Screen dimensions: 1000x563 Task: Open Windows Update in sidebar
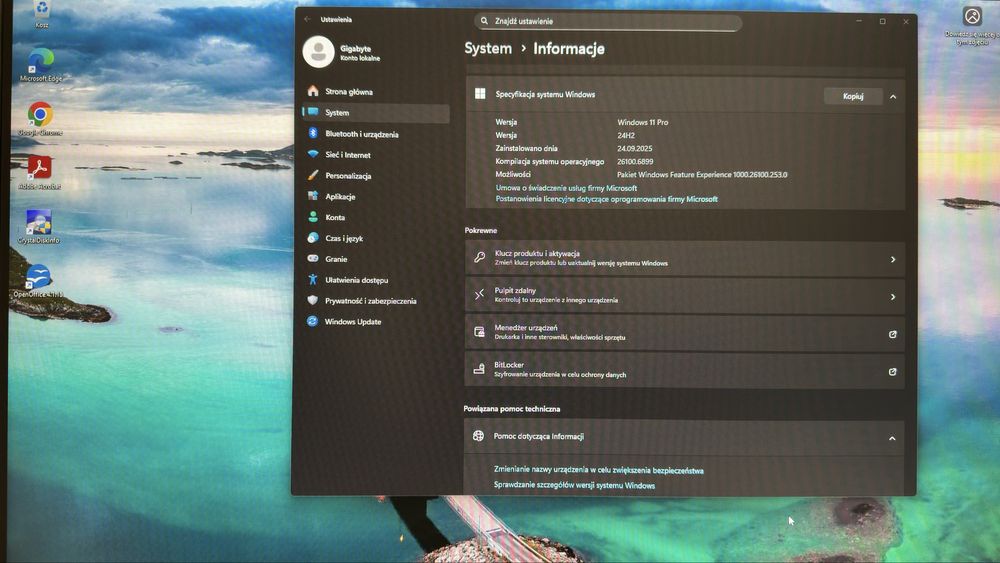(x=376, y=322)
